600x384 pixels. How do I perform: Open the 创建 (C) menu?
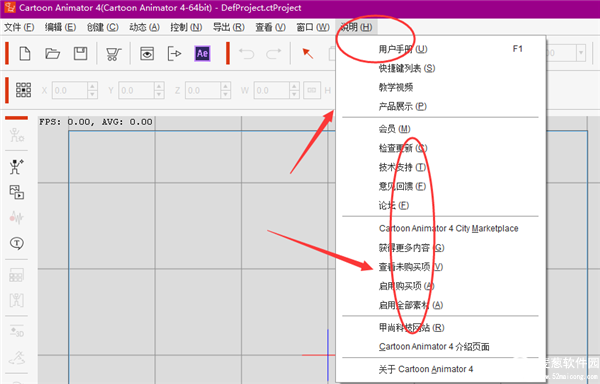pos(103,27)
